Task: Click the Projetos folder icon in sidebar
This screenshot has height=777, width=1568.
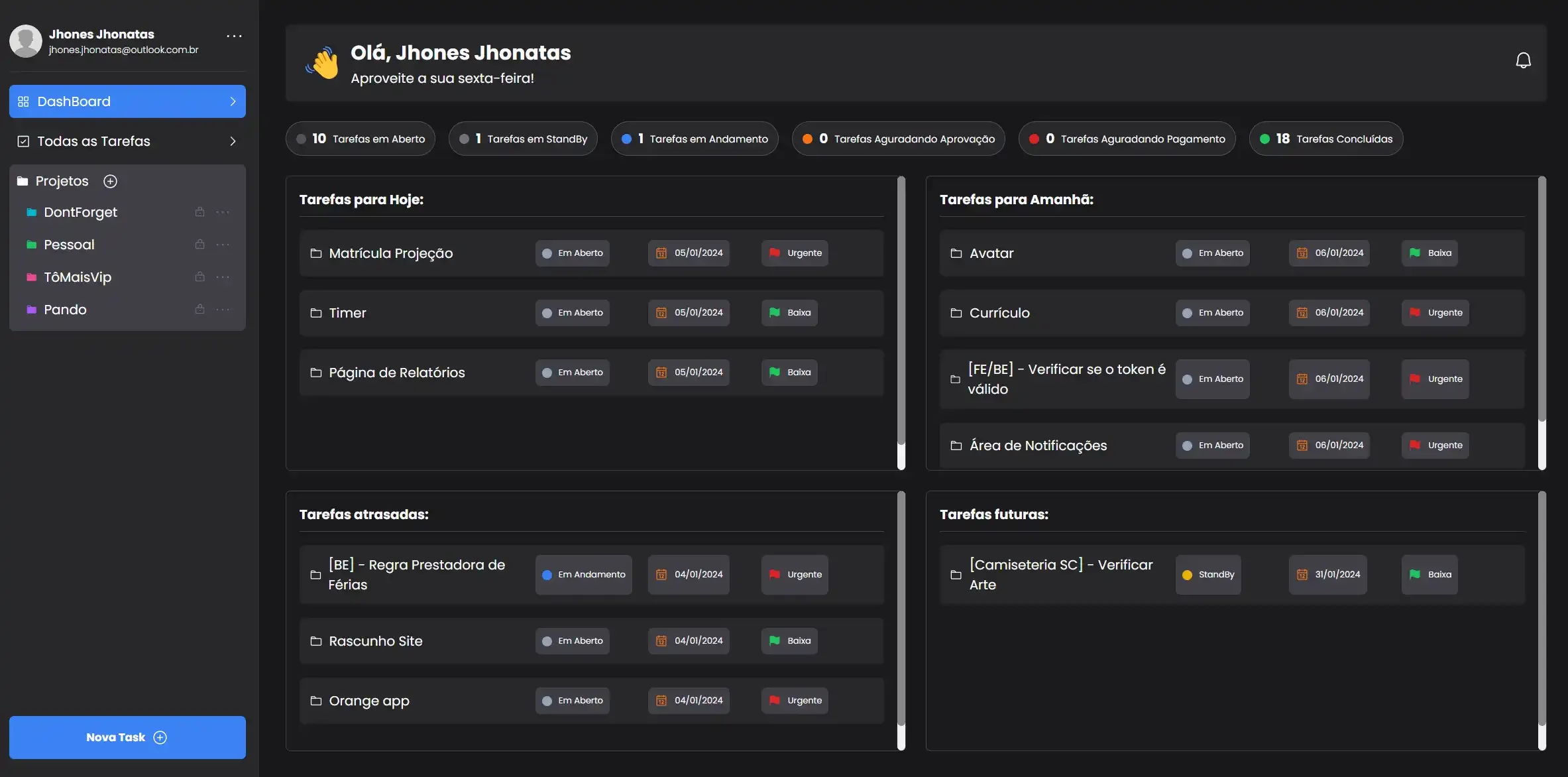Action: pyautogui.click(x=23, y=181)
